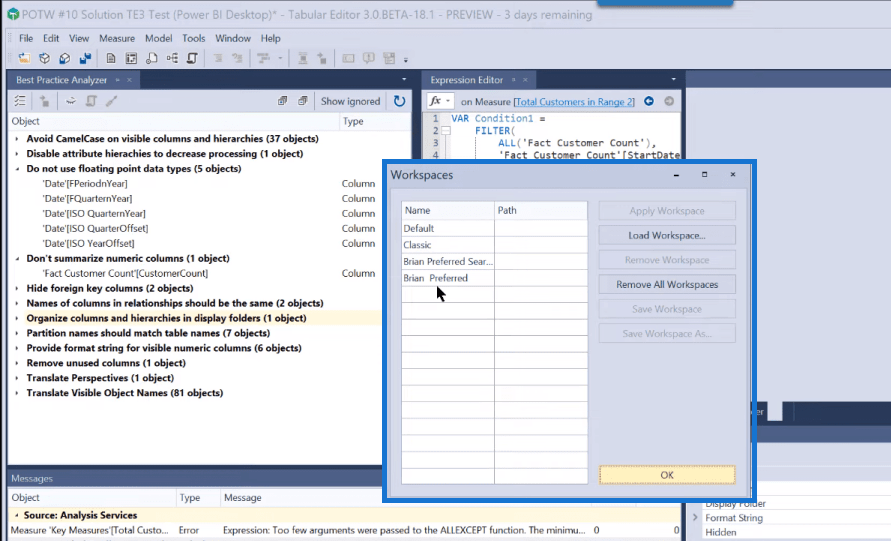Click the new DAX query icon
This screenshot has width=891, height=541.
click(152, 58)
